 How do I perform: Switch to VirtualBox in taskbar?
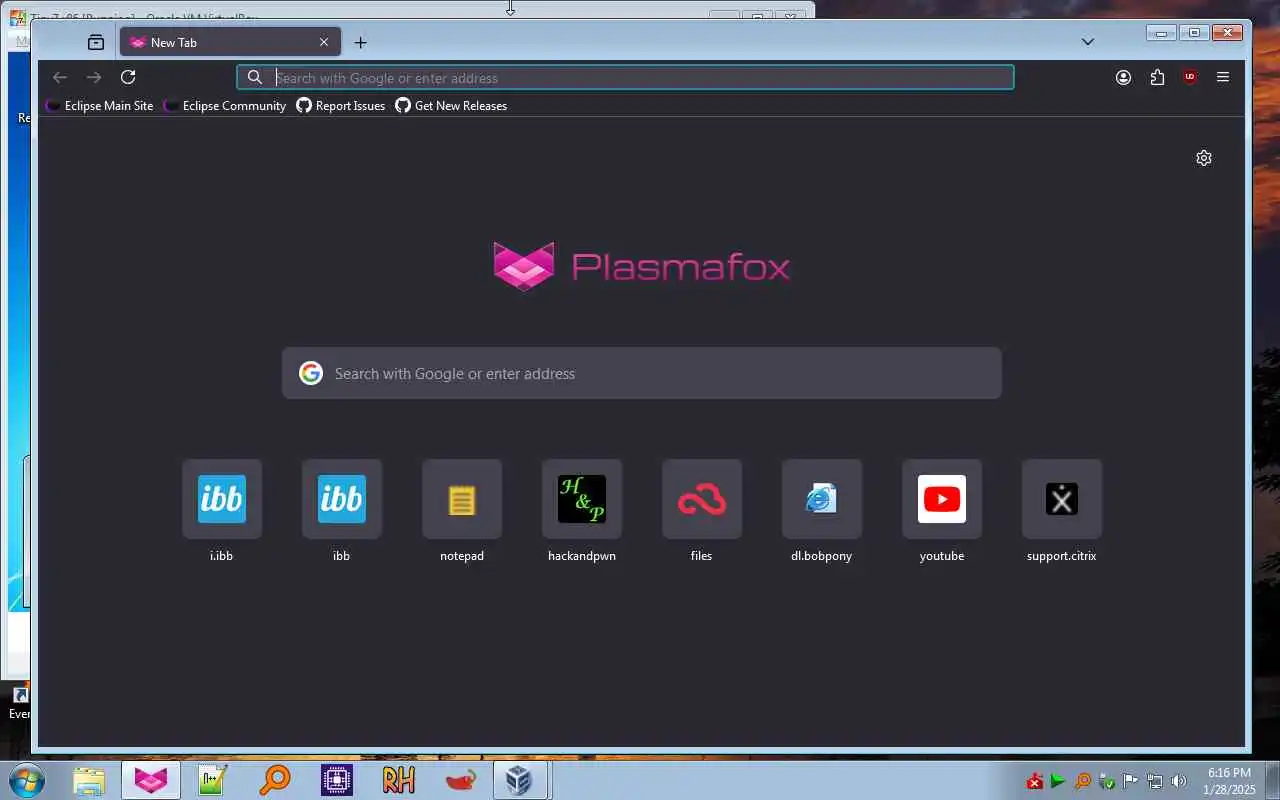520,780
